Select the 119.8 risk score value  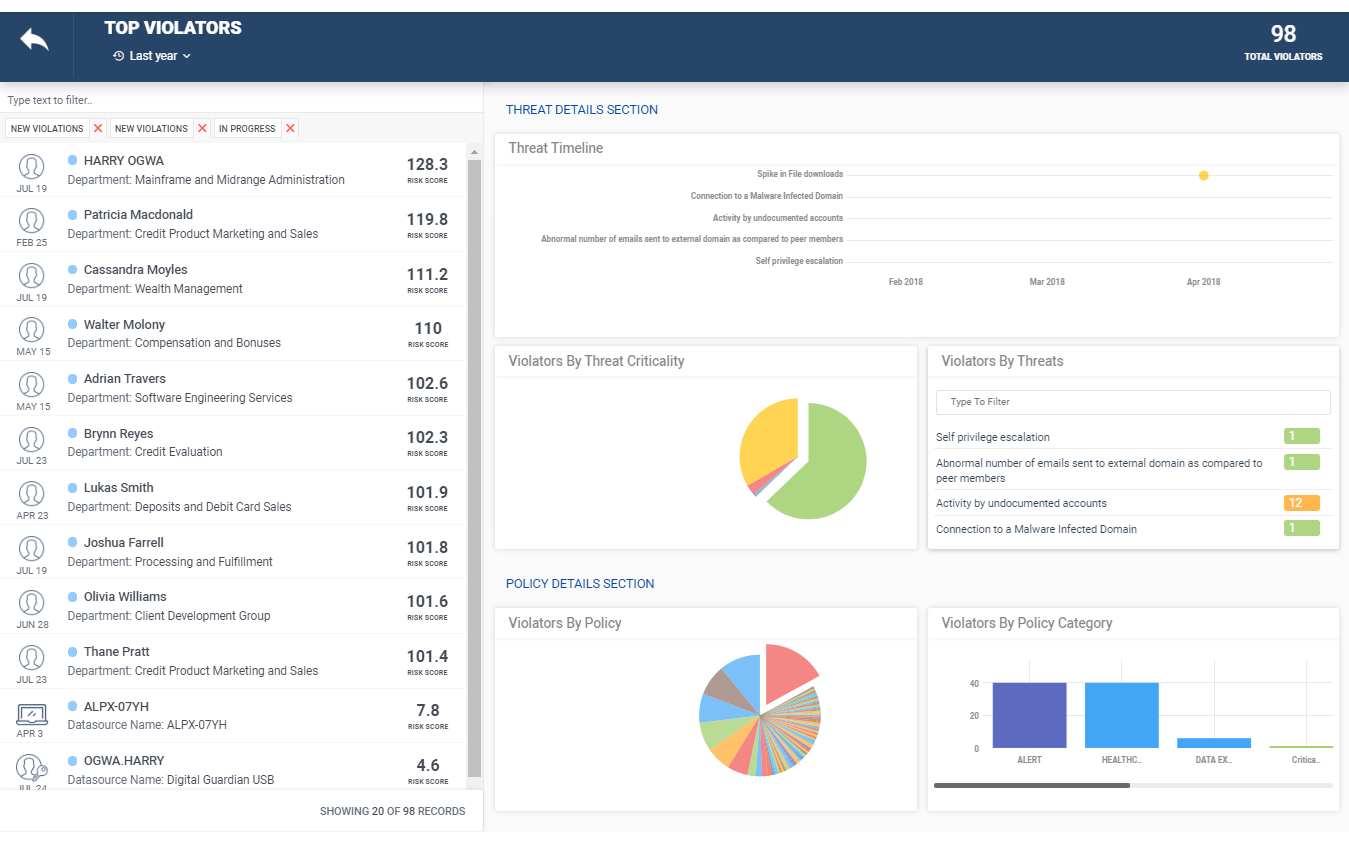[x=427, y=220]
